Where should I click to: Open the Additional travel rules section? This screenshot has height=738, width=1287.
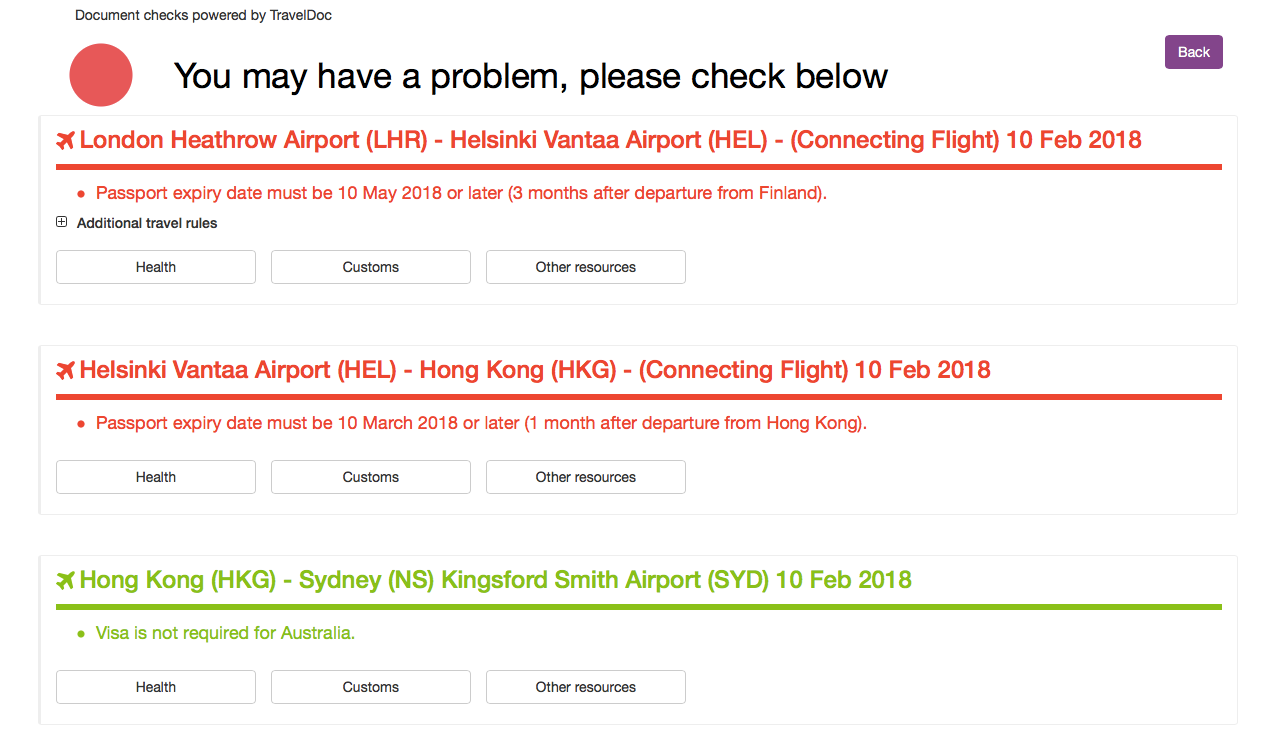147,223
